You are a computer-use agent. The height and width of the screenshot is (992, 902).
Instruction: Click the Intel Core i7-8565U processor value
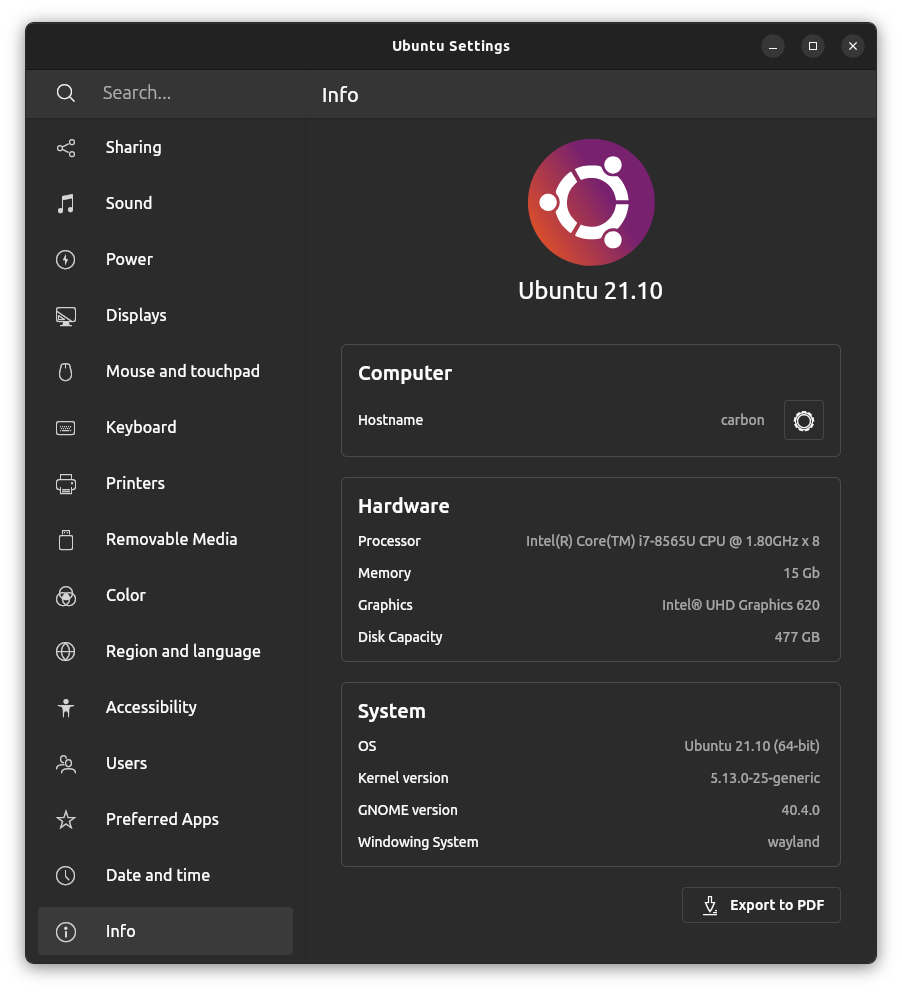pyautogui.click(x=672, y=542)
